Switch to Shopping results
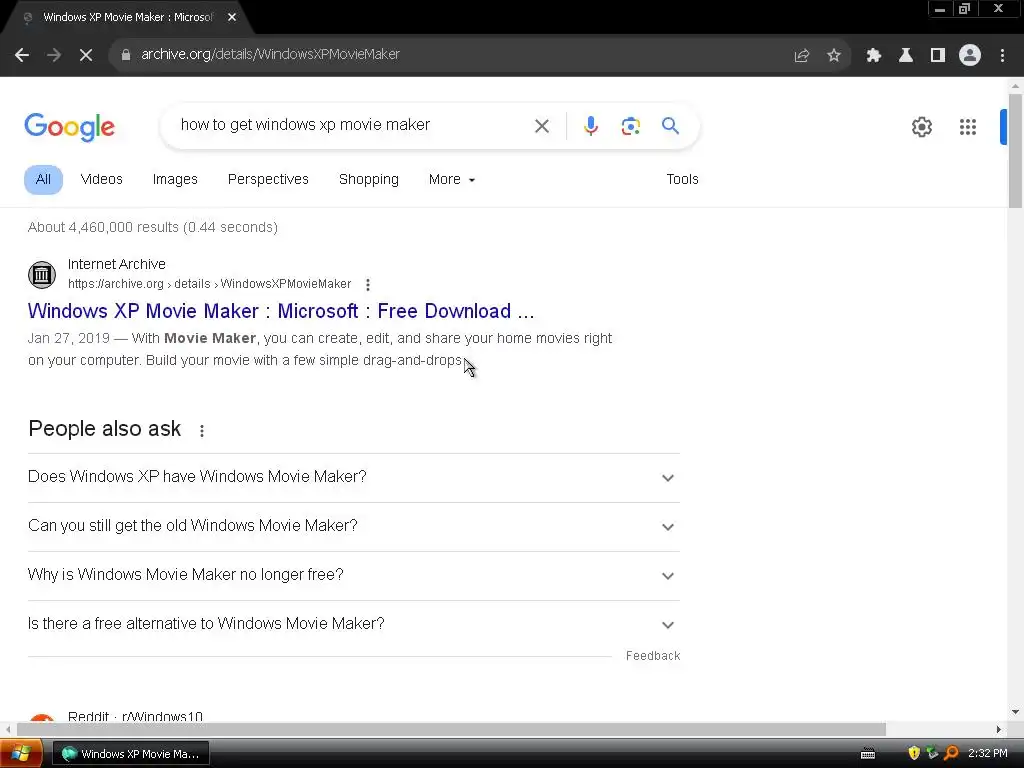The width and height of the screenshot is (1024, 768). pos(368,180)
